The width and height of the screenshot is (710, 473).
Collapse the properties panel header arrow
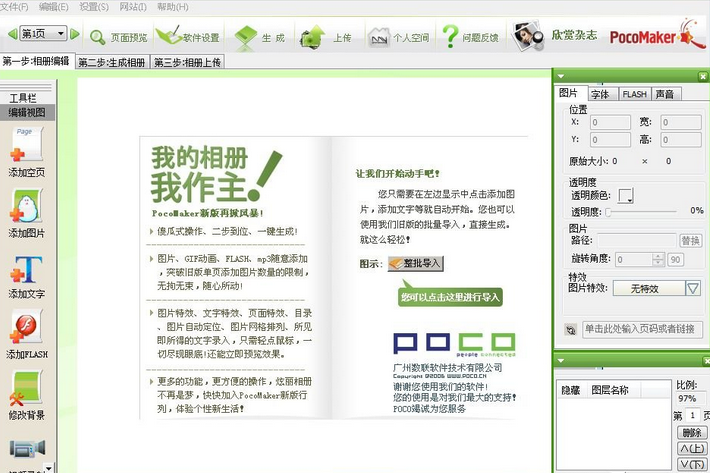click(x=561, y=76)
